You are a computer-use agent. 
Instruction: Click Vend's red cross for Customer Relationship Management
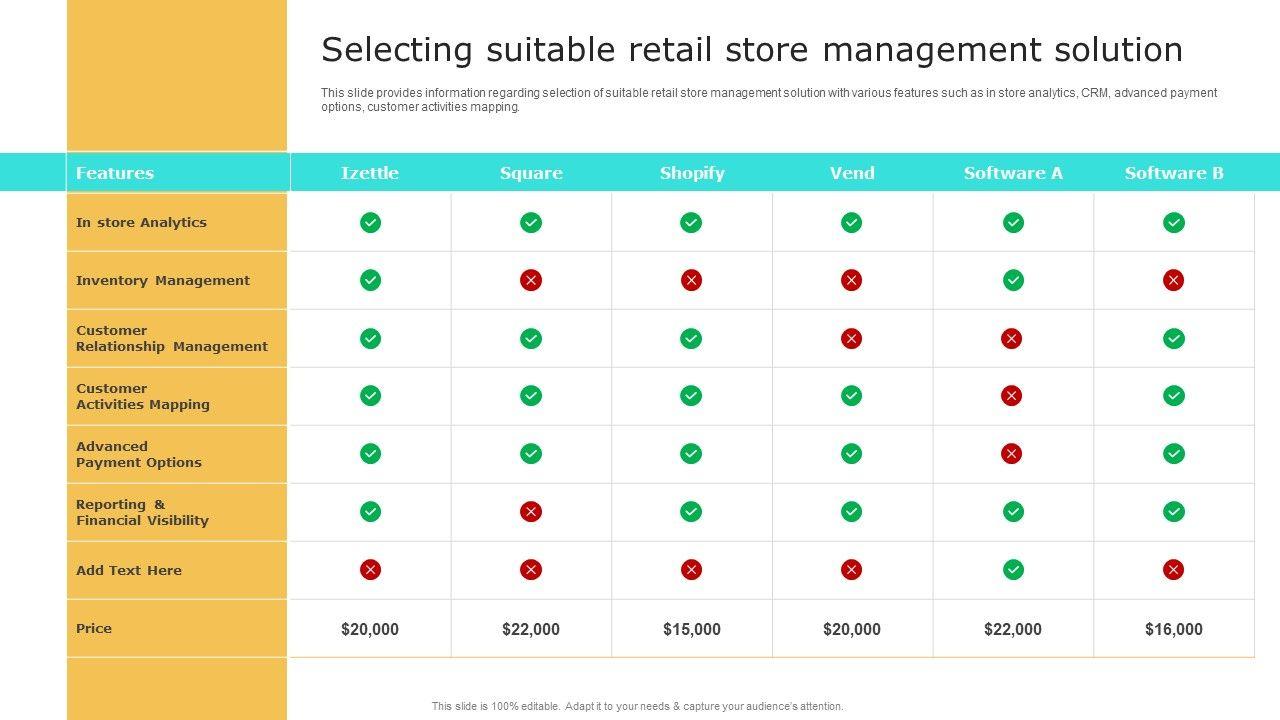851,339
